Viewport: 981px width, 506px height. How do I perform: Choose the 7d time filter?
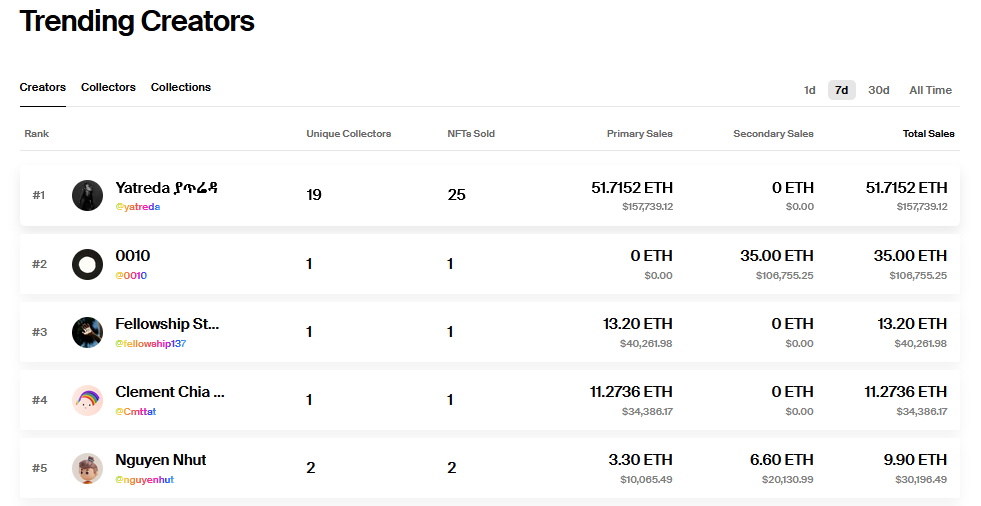pyautogui.click(x=841, y=90)
